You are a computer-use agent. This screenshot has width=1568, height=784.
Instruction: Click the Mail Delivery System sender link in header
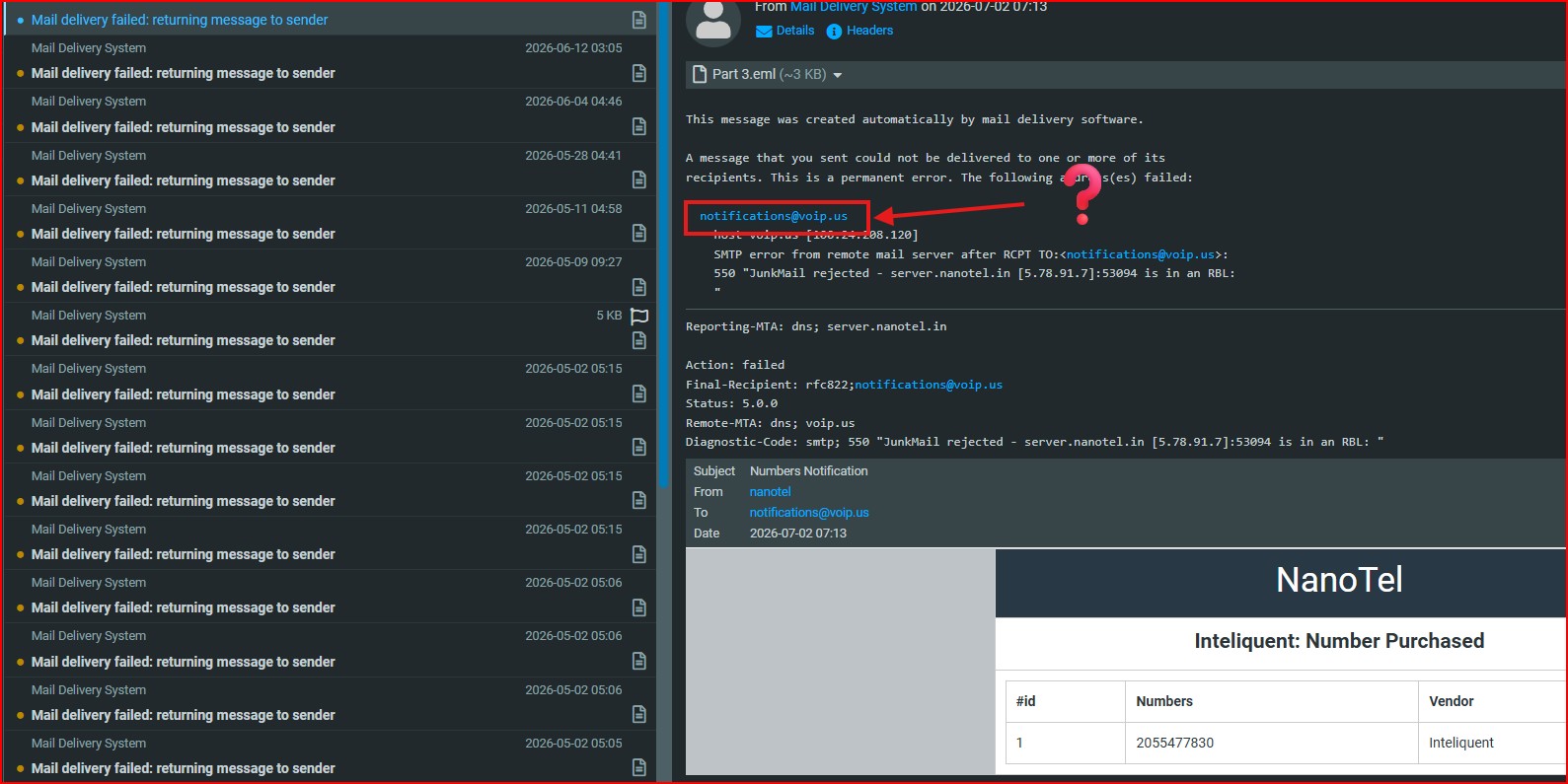tap(854, 7)
